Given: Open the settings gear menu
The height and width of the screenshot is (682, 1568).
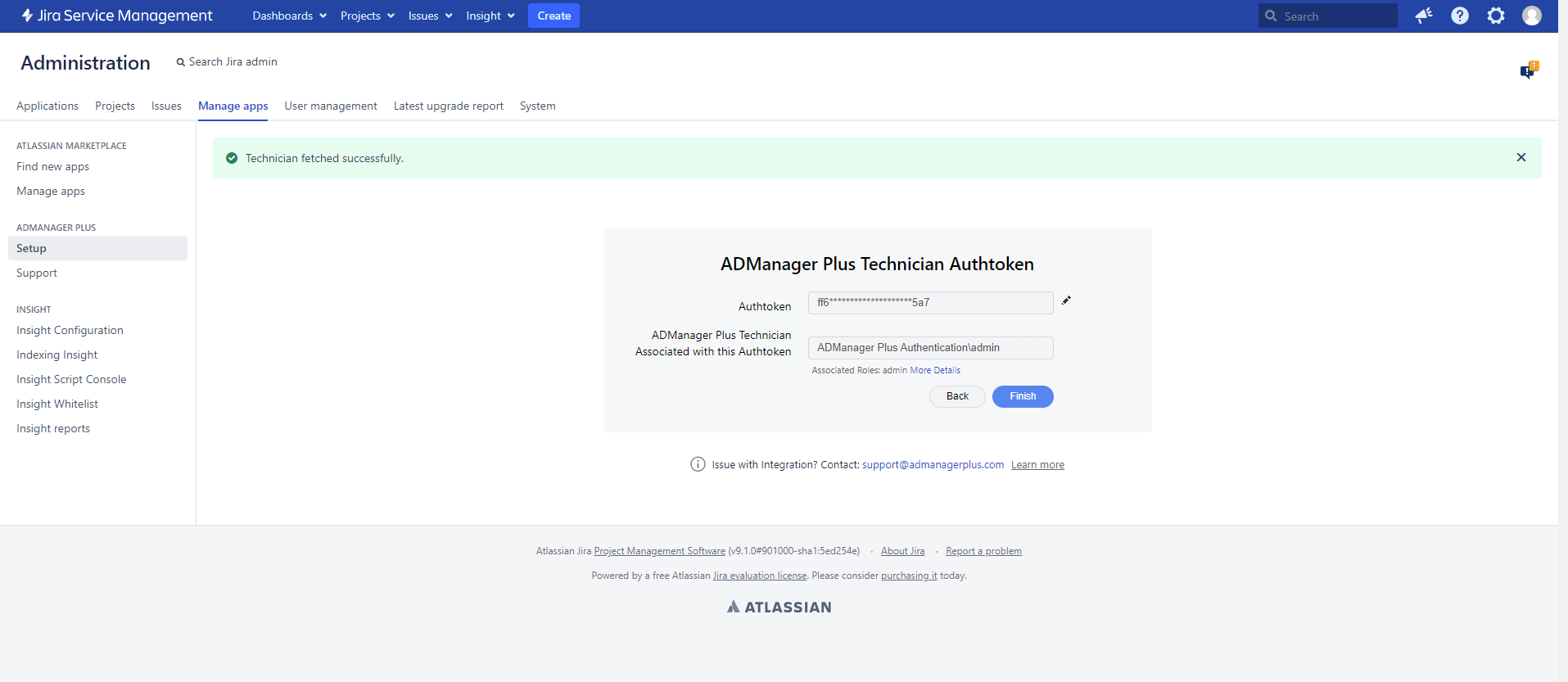Looking at the screenshot, I should (1496, 16).
